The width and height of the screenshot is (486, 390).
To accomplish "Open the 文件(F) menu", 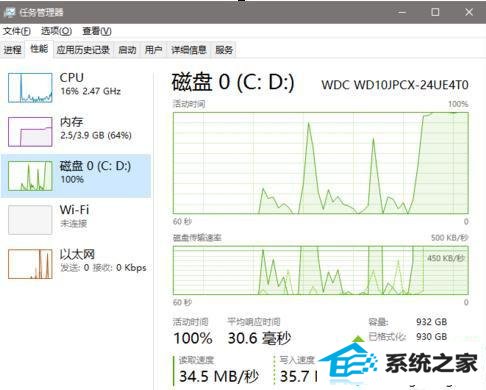I will [x=17, y=31].
